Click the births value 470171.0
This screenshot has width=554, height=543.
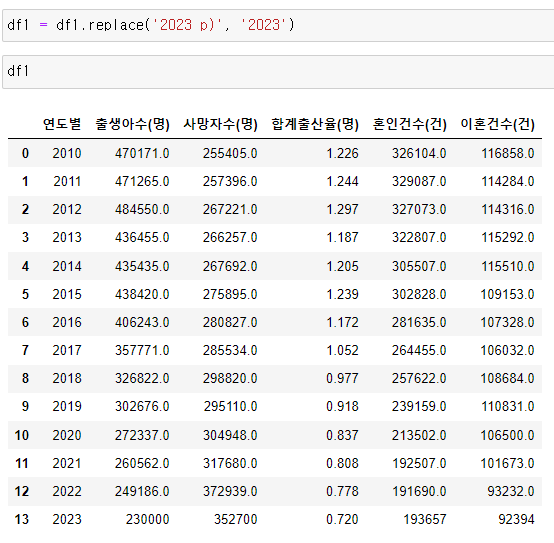click(142, 153)
